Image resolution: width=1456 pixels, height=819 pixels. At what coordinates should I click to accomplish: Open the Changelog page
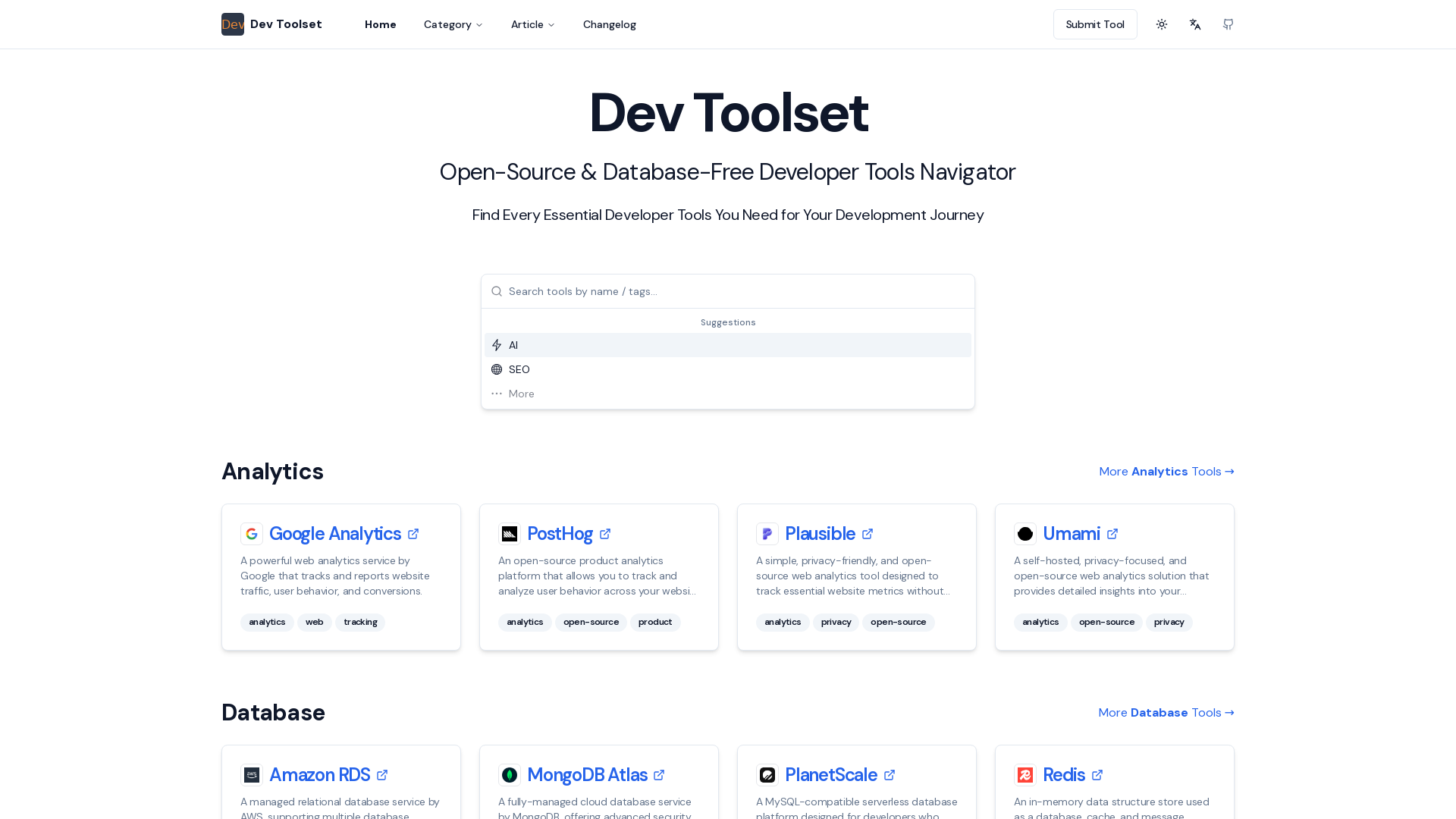[610, 24]
